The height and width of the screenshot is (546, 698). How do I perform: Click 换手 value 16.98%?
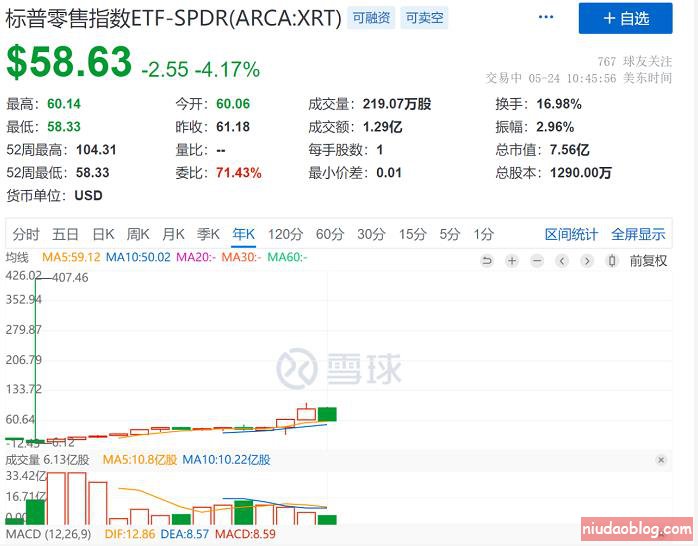559,104
